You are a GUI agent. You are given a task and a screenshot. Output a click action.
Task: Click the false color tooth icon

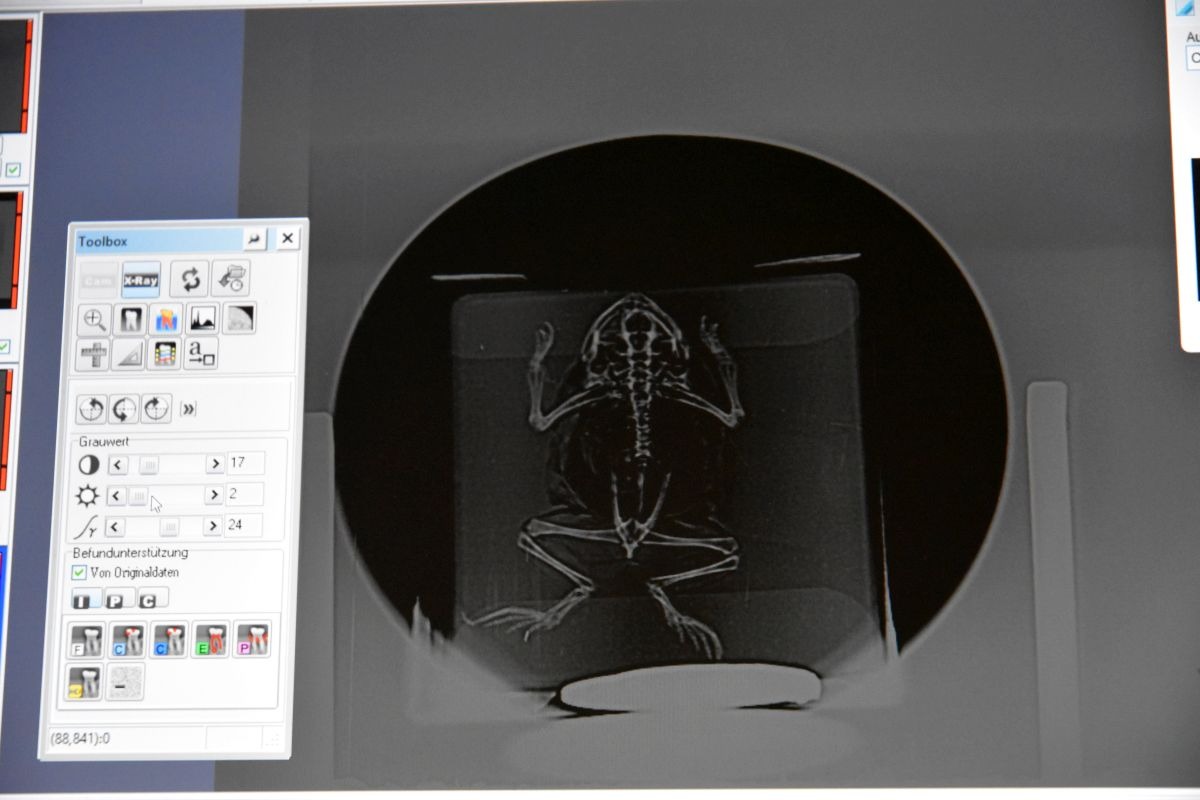pyautogui.click(x=165, y=319)
